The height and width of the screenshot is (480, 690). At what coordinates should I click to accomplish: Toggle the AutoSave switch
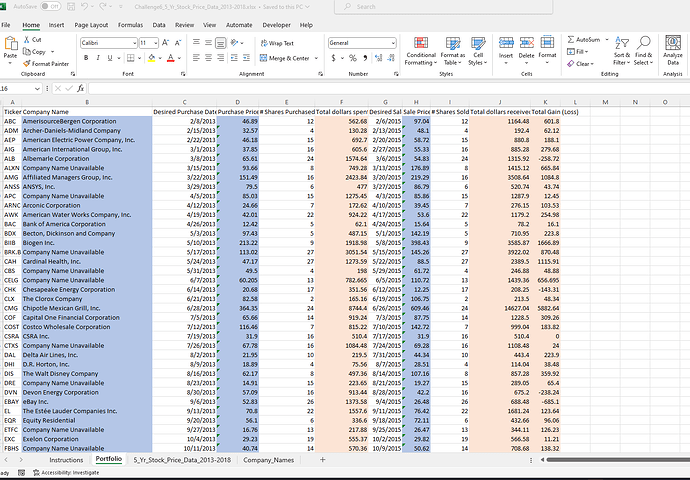(x=51, y=7)
